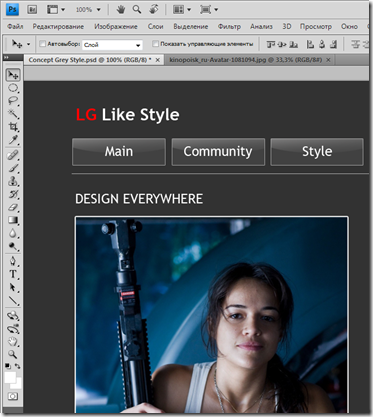
Task: Select the Magic Wand tool
Action: [13, 114]
